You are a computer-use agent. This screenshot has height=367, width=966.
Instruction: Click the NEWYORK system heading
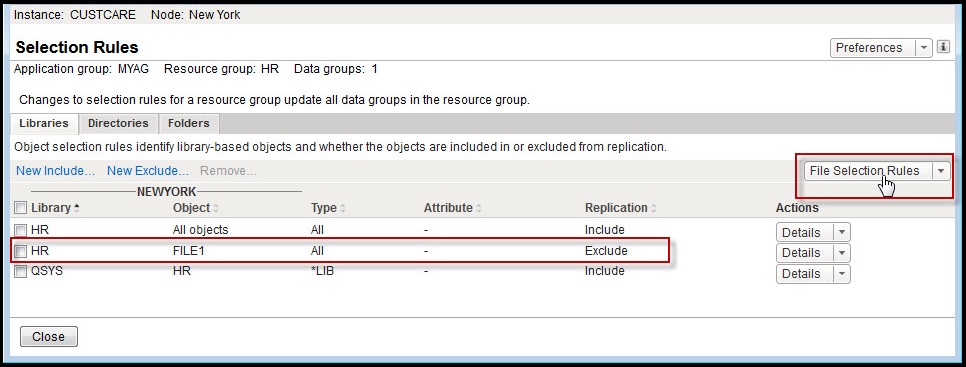166,192
